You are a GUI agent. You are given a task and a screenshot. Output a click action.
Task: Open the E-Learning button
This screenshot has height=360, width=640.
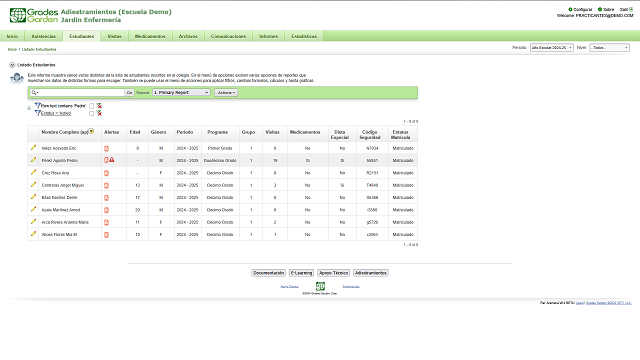[301, 273]
